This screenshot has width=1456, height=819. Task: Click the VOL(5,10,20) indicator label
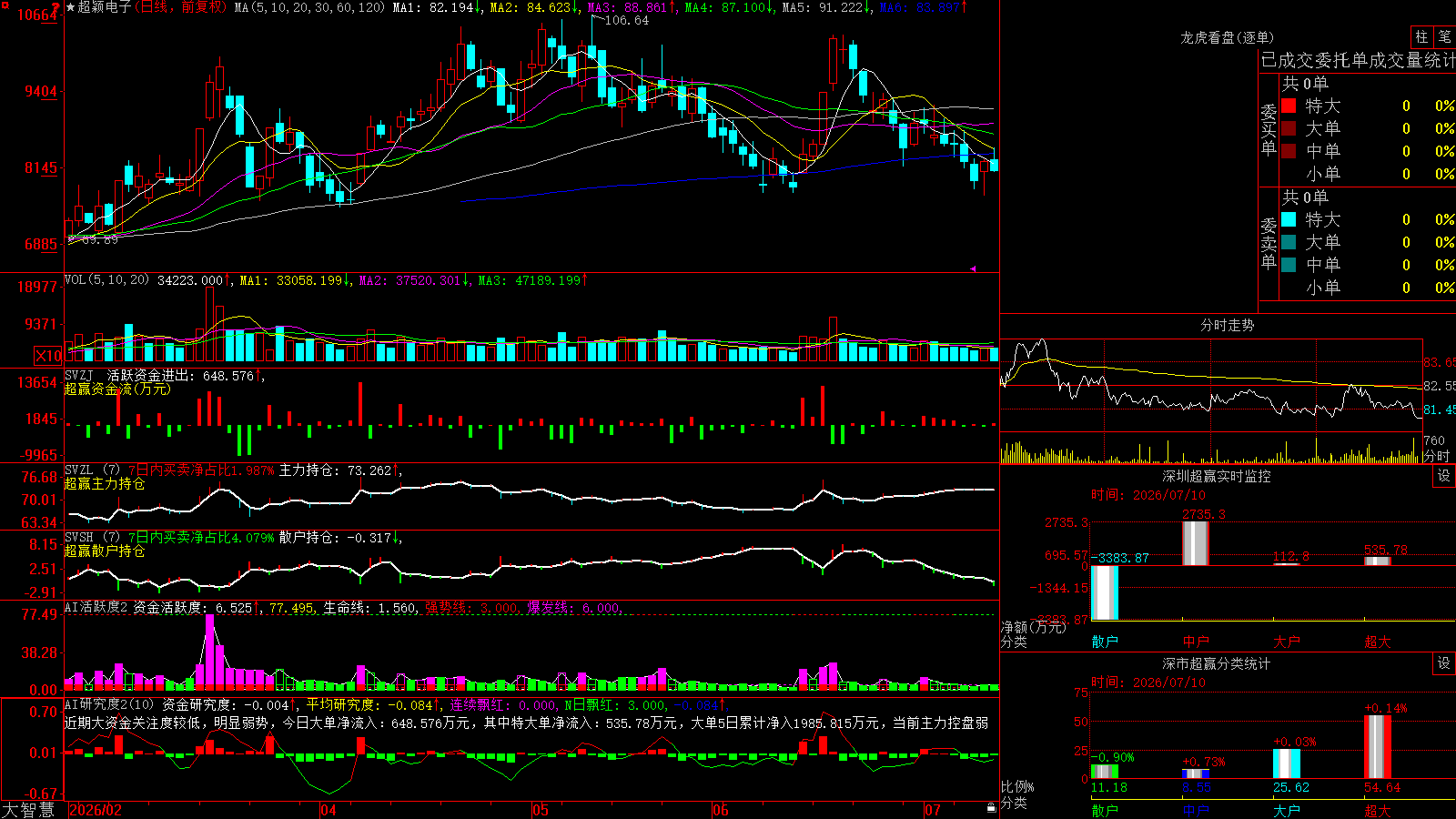coord(107,279)
